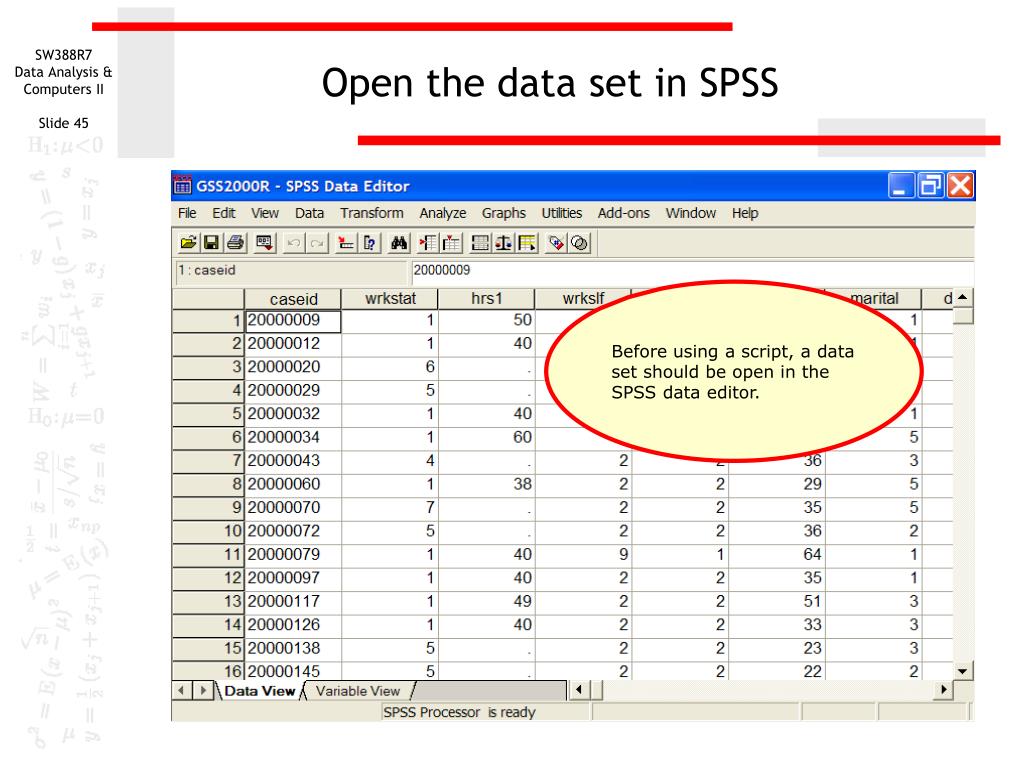This screenshot has height=768, width=1024.
Task: Click the Redo arrow icon
Action: coord(317,243)
